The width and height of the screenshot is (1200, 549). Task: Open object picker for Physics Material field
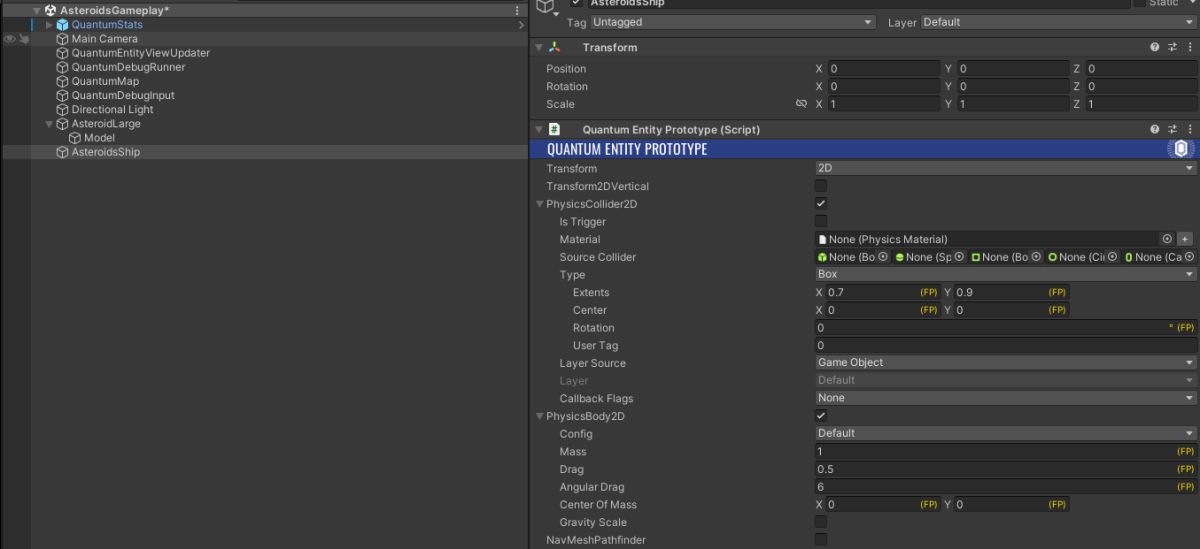(x=1166, y=239)
